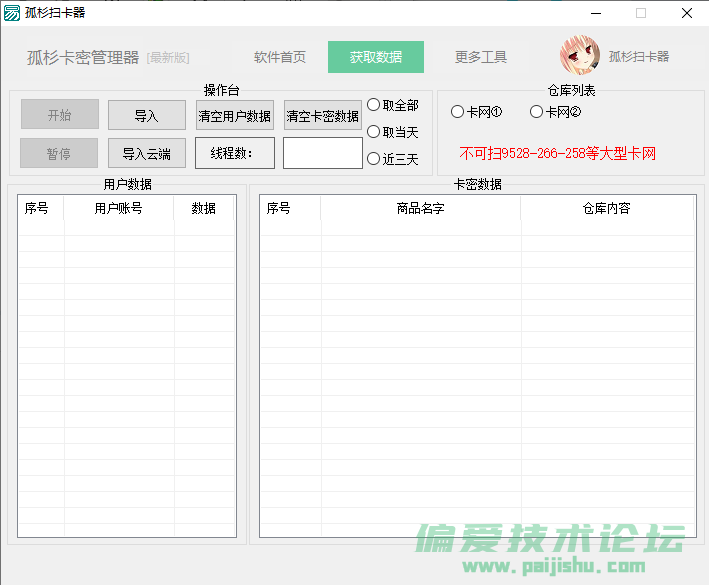Click 清空用户数据 to clear user data
The image size is (709, 585).
point(235,116)
